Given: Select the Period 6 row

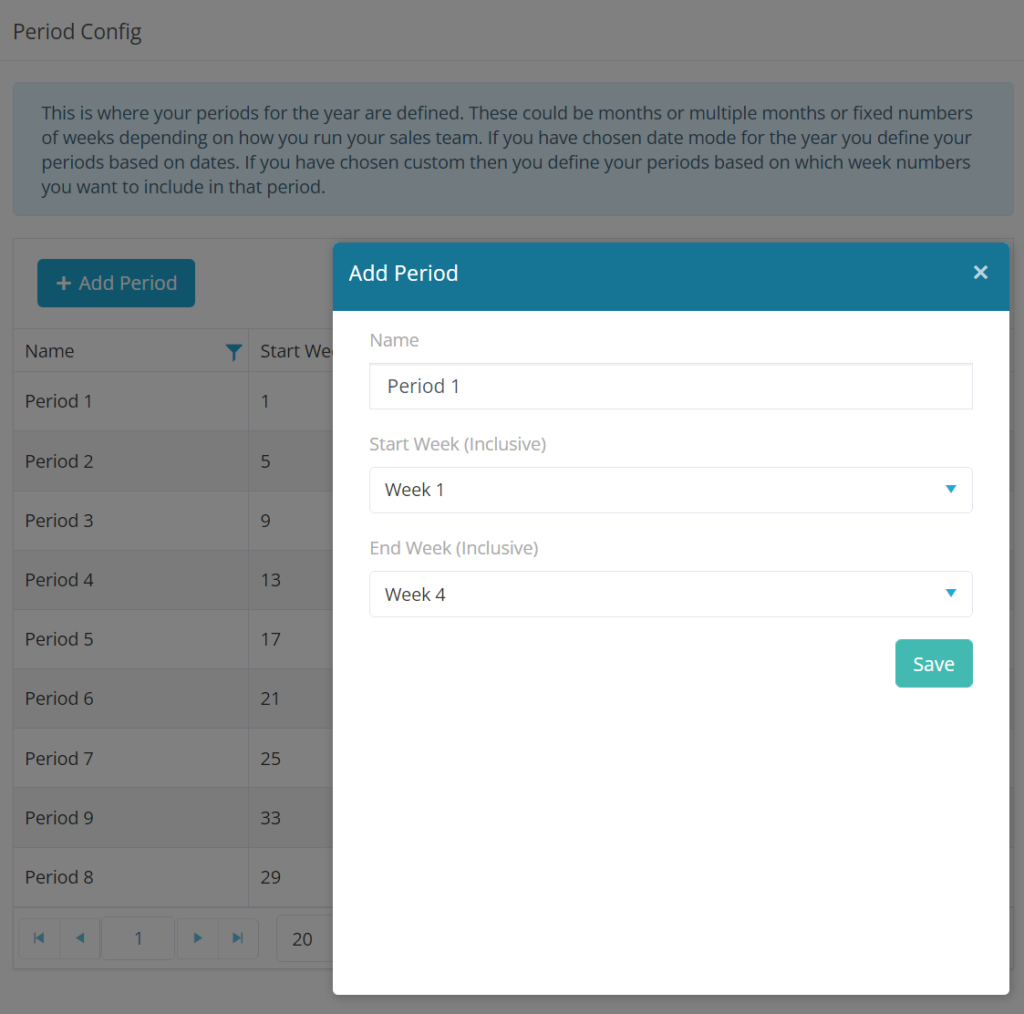Looking at the screenshot, I should pyautogui.click(x=173, y=699).
